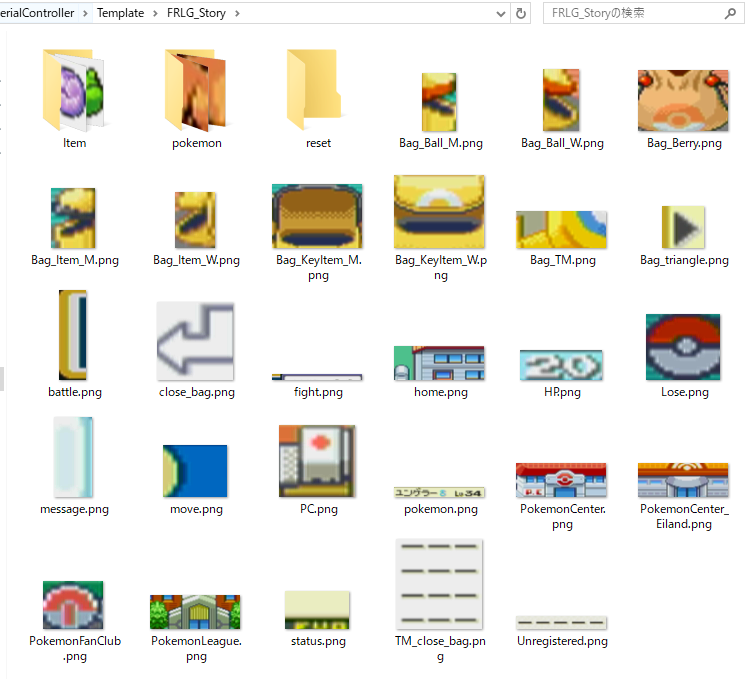The height and width of the screenshot is (679, 752).
Task: Select the Bag_Ball_W.png file icon
Action: click(x=561, y=100)
